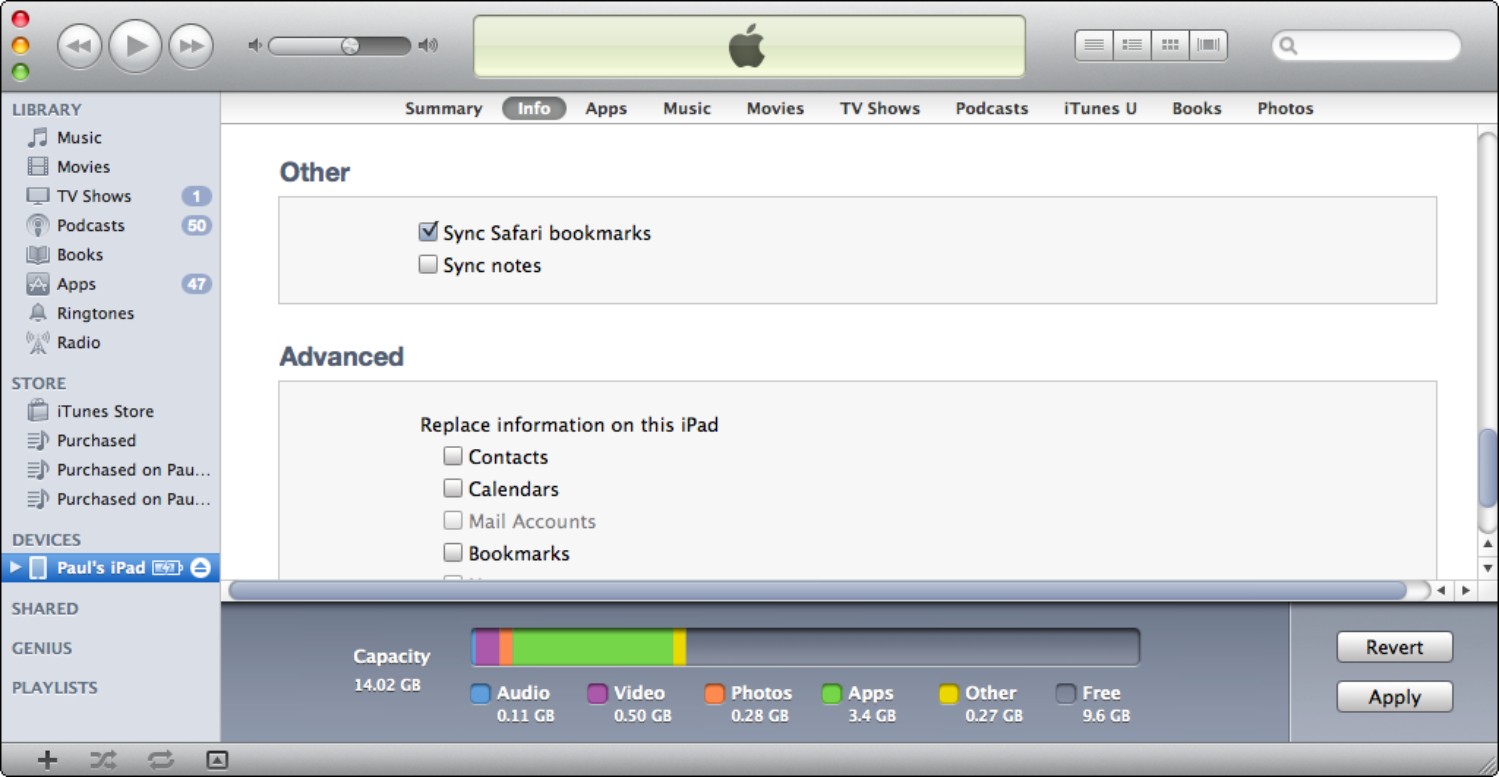Check Calendars under Replace information
Image resolution: width=1499 pixels, height=777 pixels.
[453, 488]
